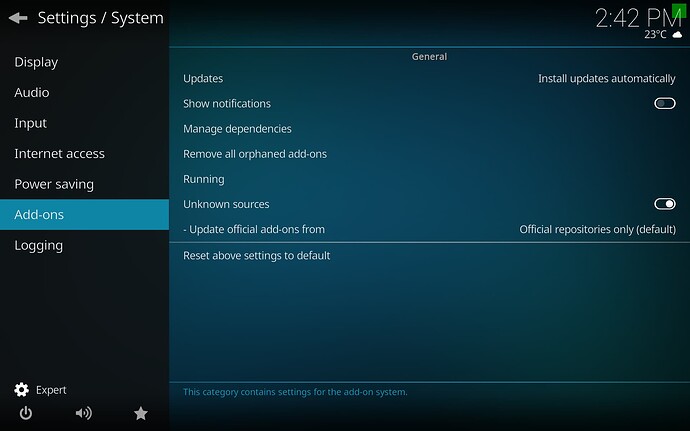
Task: Change Install updates automatically option
Action: tap(606, 78)
